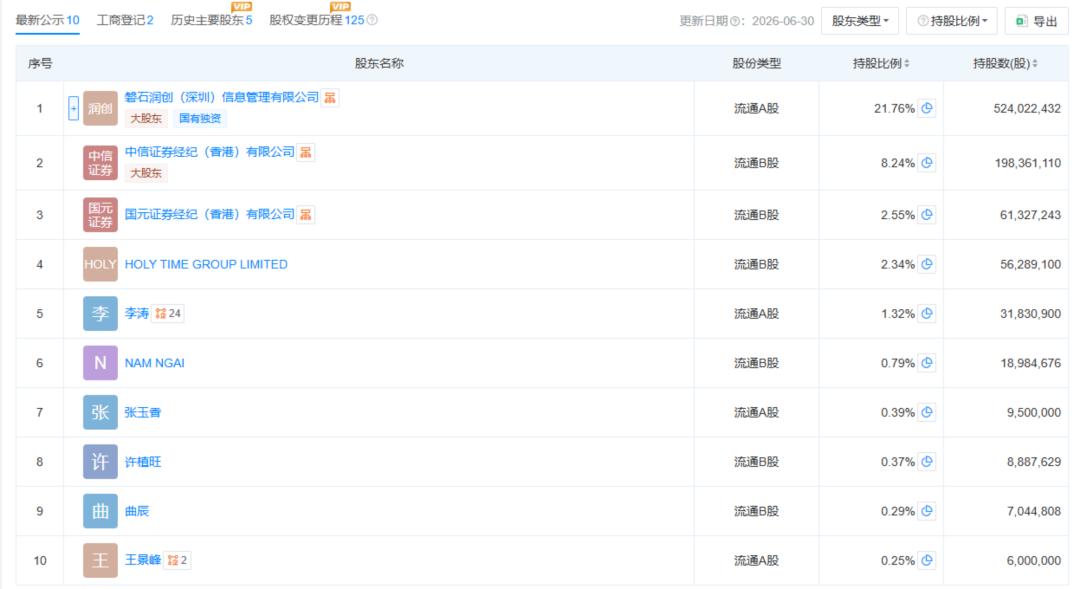Click the HOLY logo avatar
Screen dimensions: 1080x589
click(x=100, y=264)
